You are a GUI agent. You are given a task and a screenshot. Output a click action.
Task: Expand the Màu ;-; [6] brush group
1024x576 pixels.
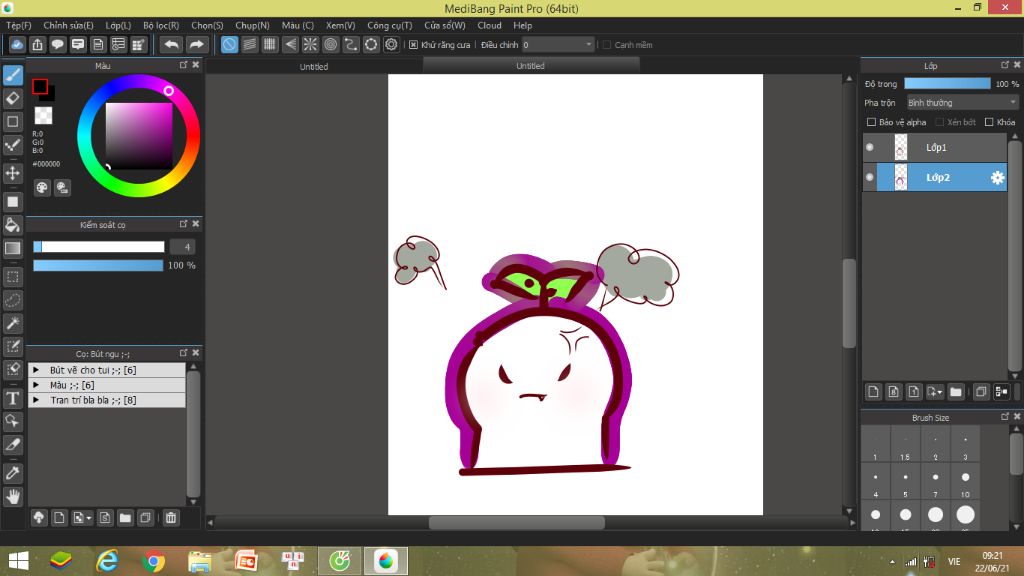[x=37, y=385]
